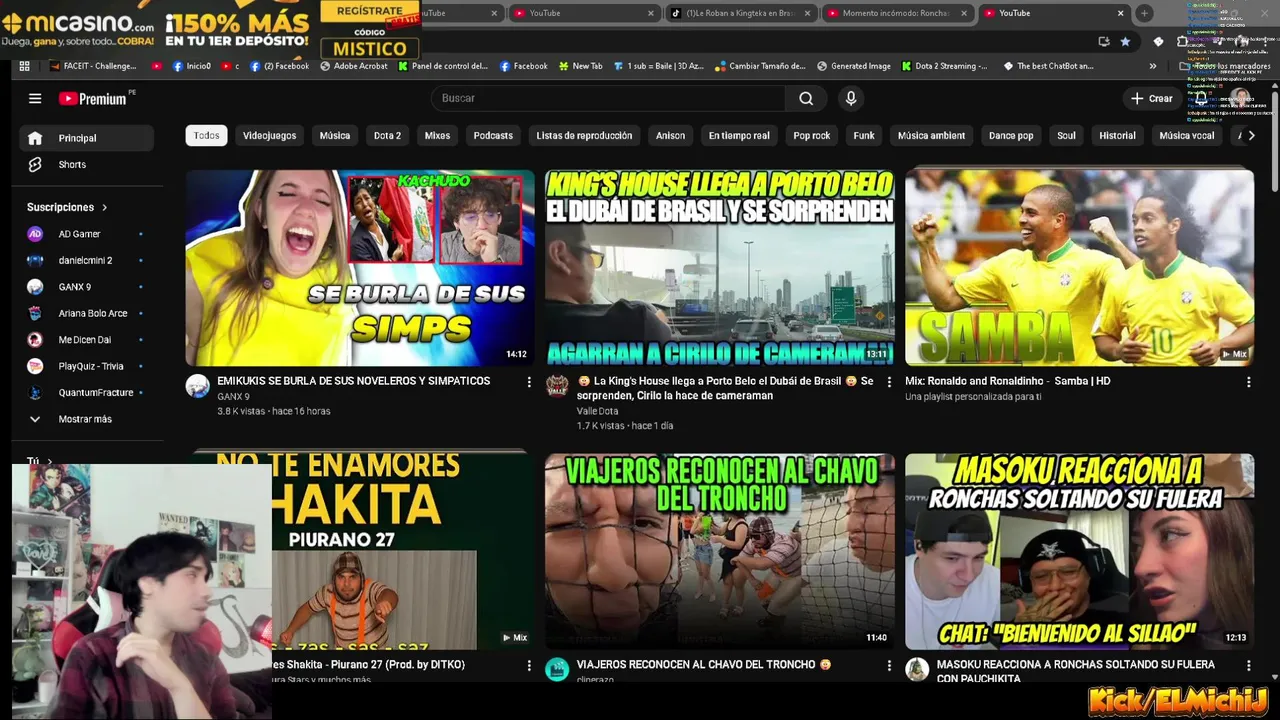1280x720 pixels.
Task: Open AD Gamer subscription channel
Action: click(86, 234)
